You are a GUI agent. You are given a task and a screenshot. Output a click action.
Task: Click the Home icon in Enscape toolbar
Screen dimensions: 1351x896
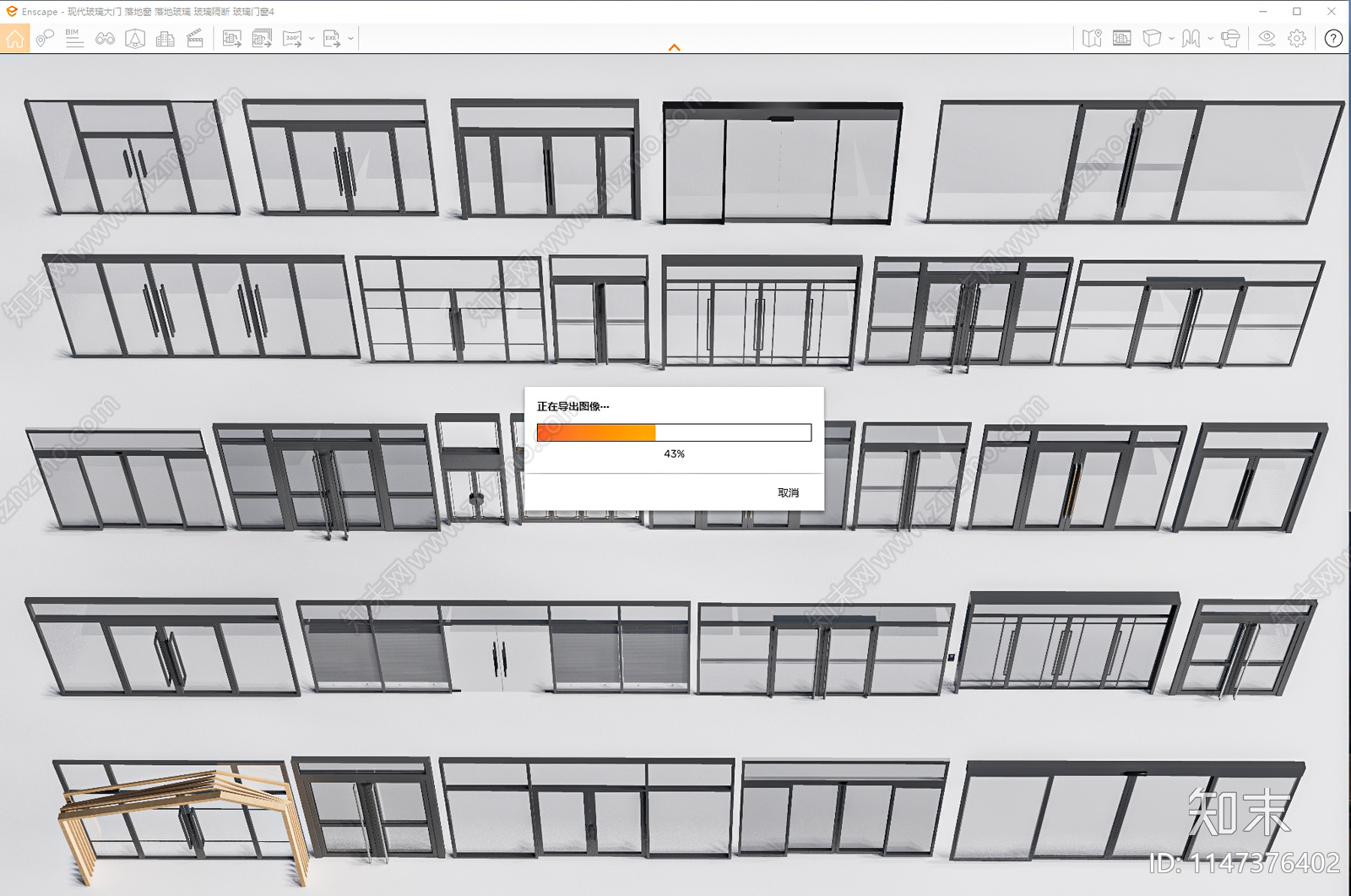point(15,39)
